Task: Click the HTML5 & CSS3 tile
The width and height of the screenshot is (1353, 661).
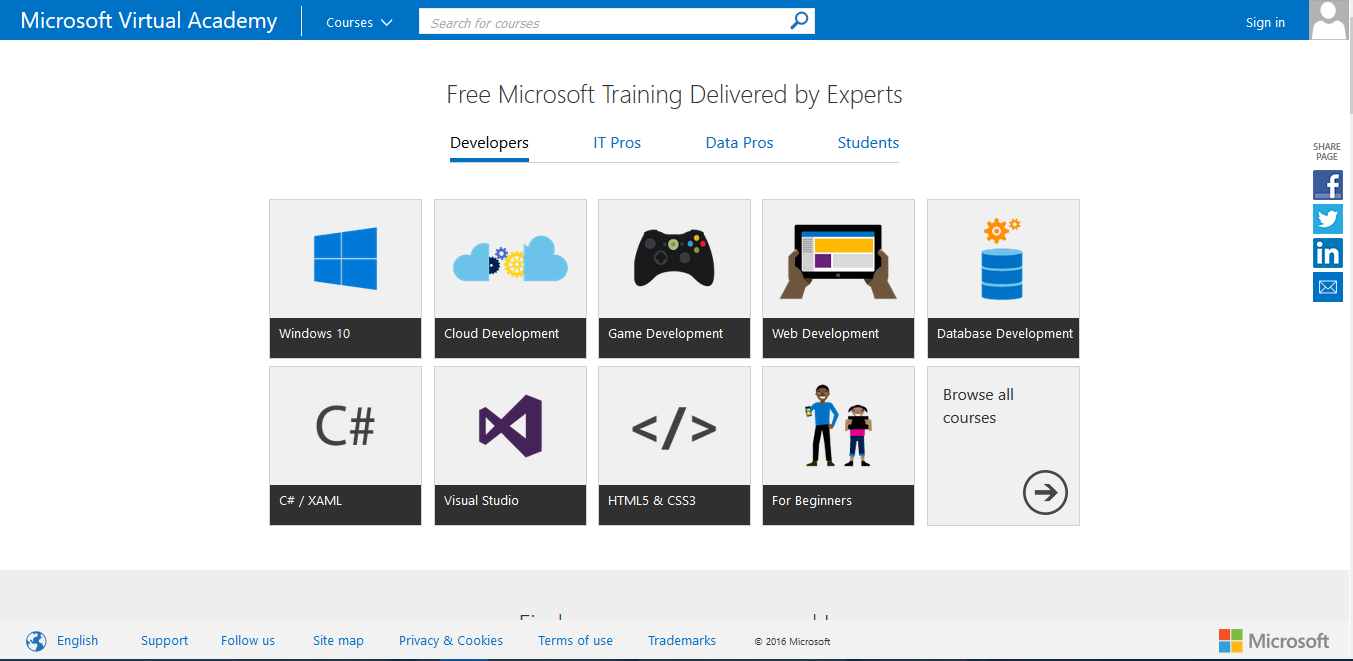Action: [x=674, y=445]
